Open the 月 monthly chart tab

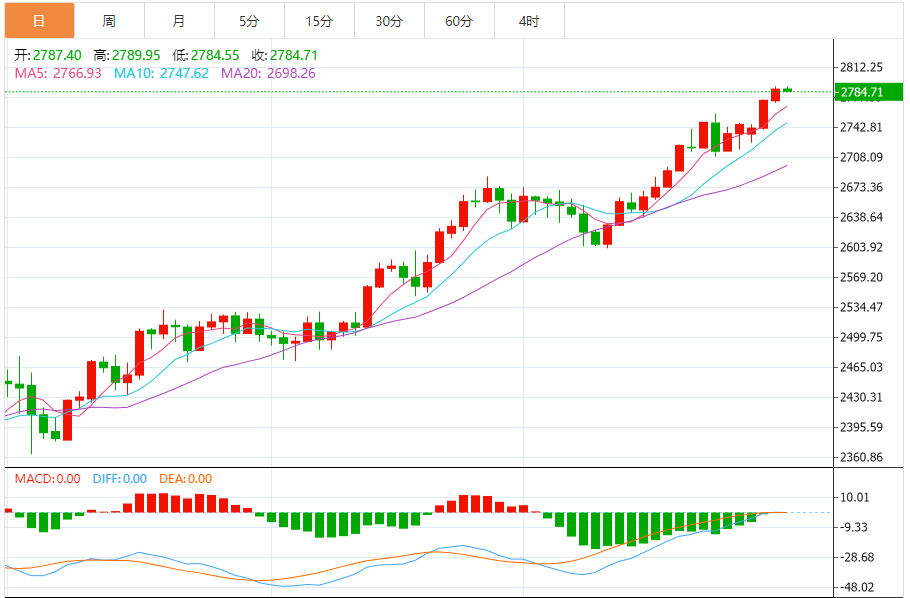tap(178, 20)
